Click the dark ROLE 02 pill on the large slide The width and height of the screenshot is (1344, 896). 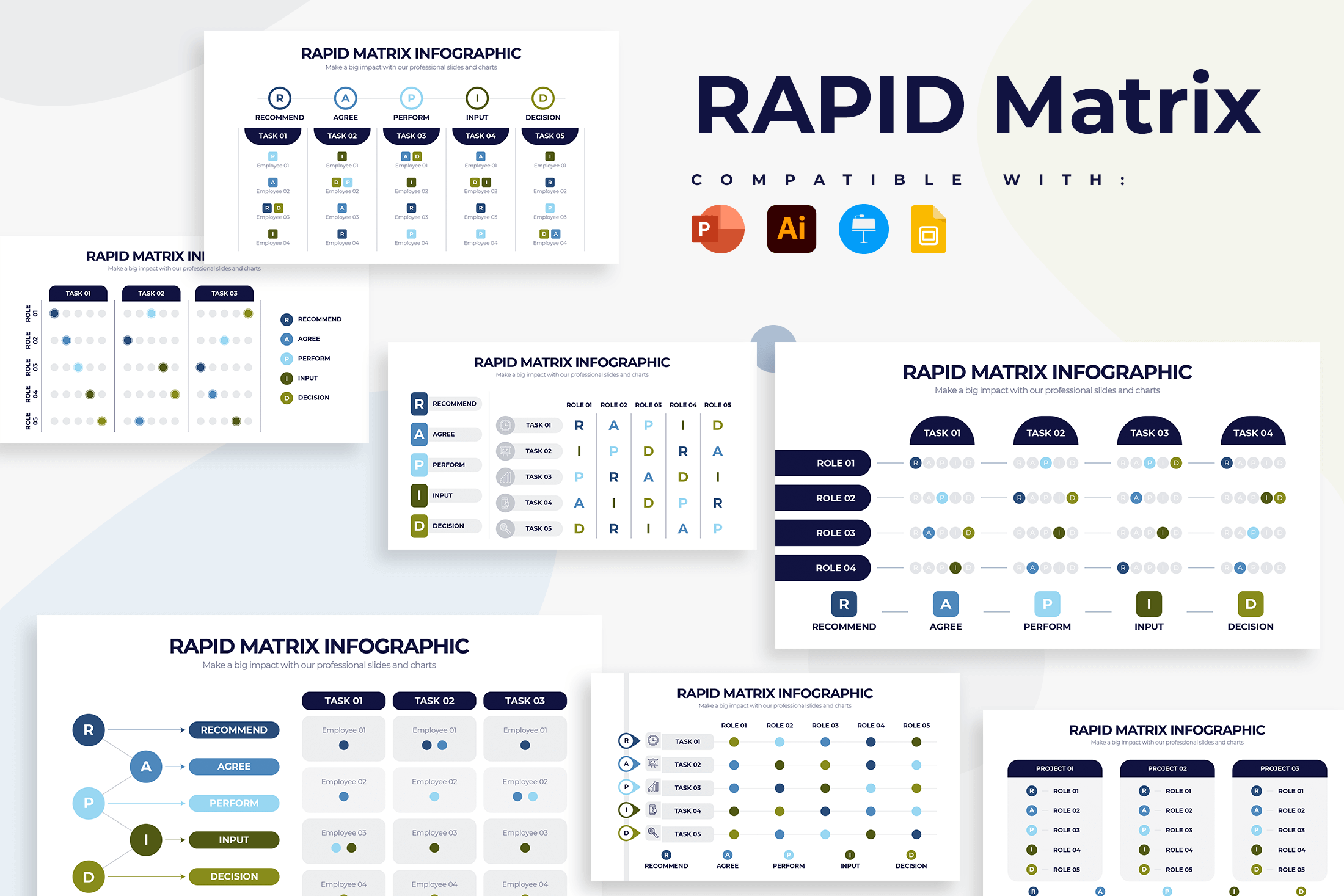tap(823, 498)
